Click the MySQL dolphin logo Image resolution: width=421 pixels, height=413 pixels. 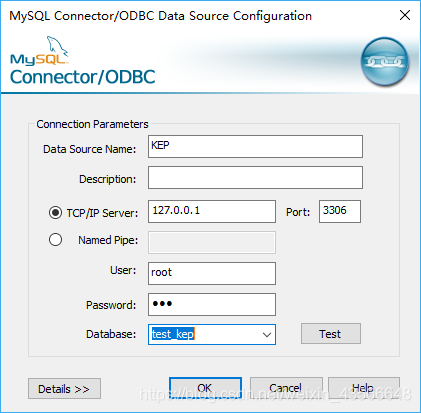point(39,50)
